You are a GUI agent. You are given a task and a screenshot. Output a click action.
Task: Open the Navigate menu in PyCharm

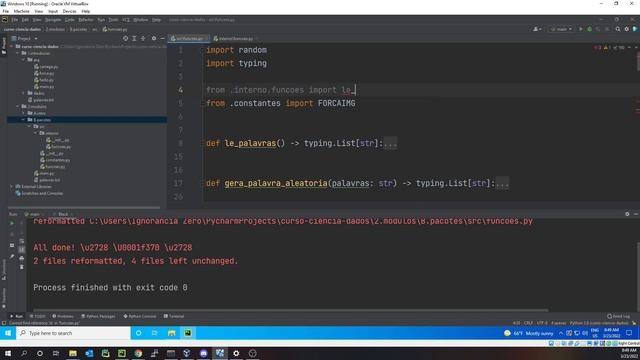click(53, 20)
